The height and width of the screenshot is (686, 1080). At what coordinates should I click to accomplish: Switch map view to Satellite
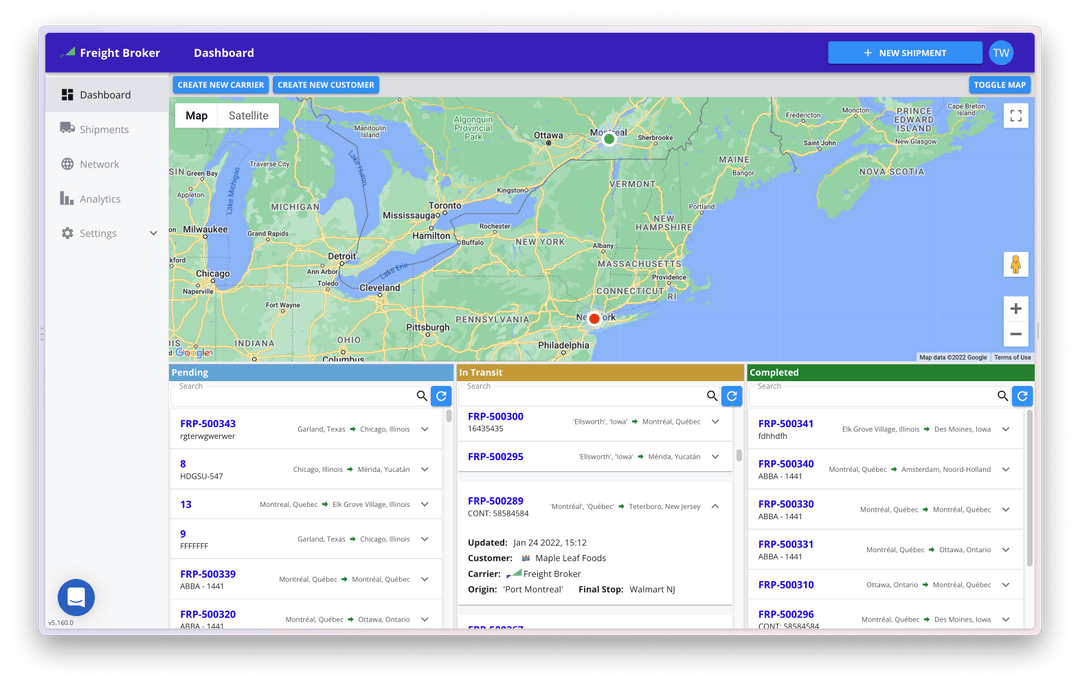pos(247,115)
